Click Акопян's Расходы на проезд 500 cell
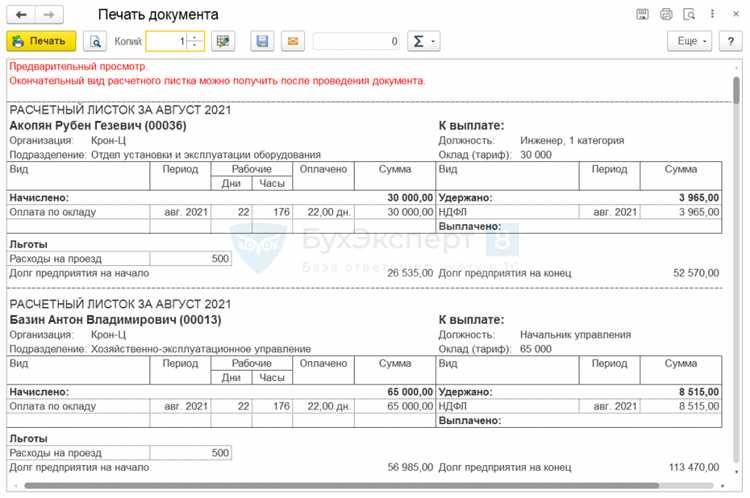The height and width of the screenshot is (498, 750). coord(190,259)
